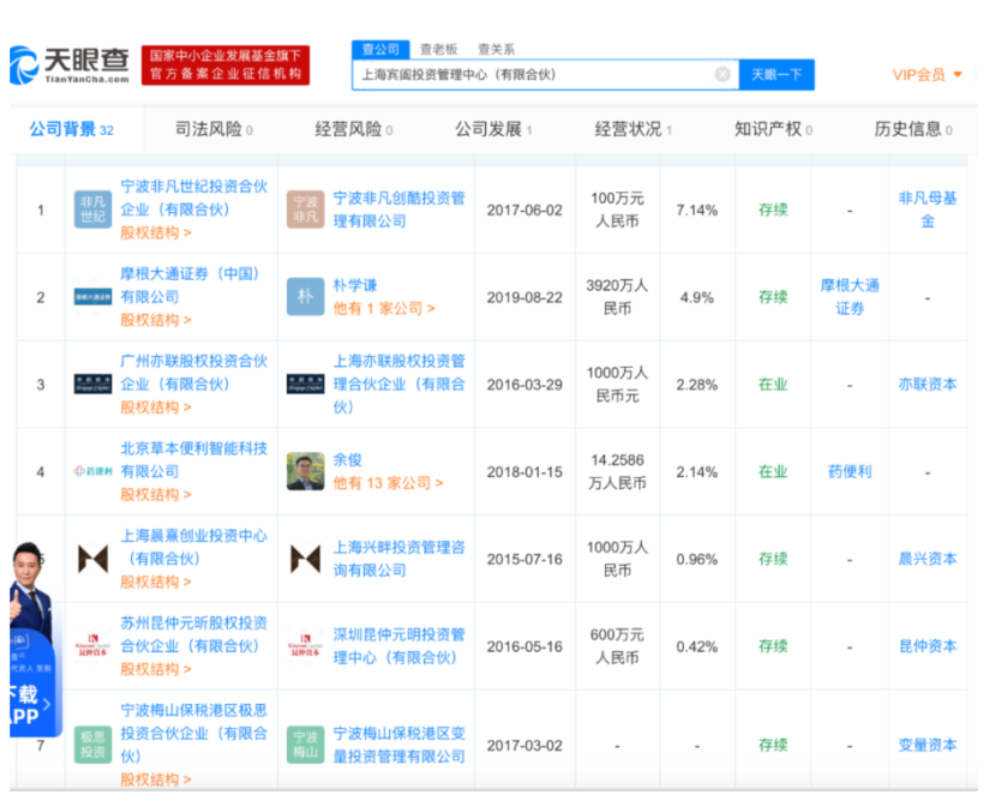
Task: Click the 极思投资 green logo icon
Action: pyautogui.click(x=93, y=745)
